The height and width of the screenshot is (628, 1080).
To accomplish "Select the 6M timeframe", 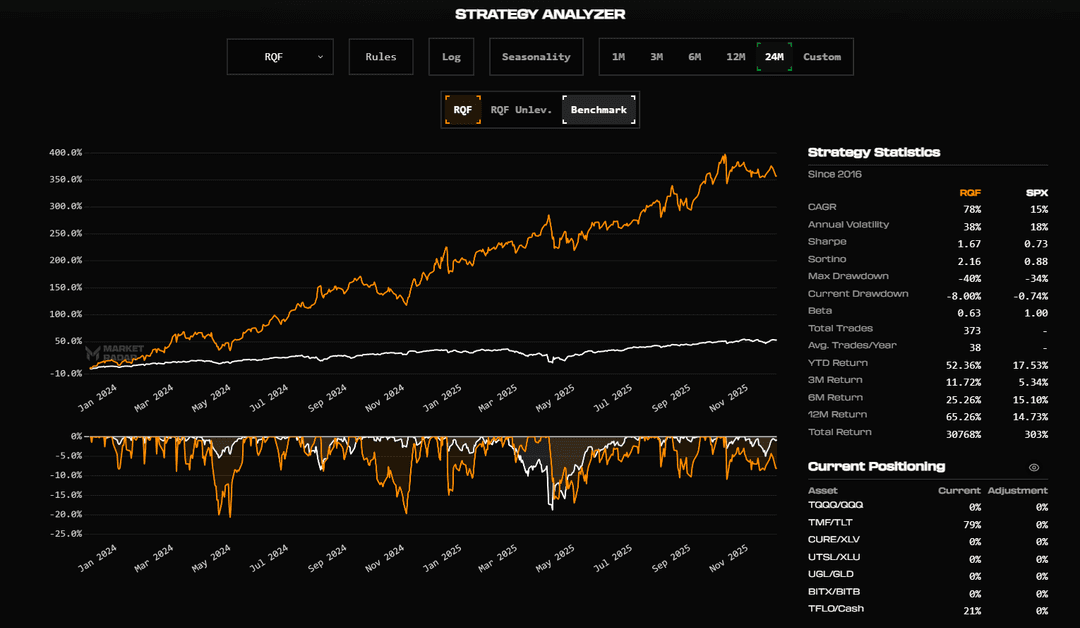I will click(695, 57).
